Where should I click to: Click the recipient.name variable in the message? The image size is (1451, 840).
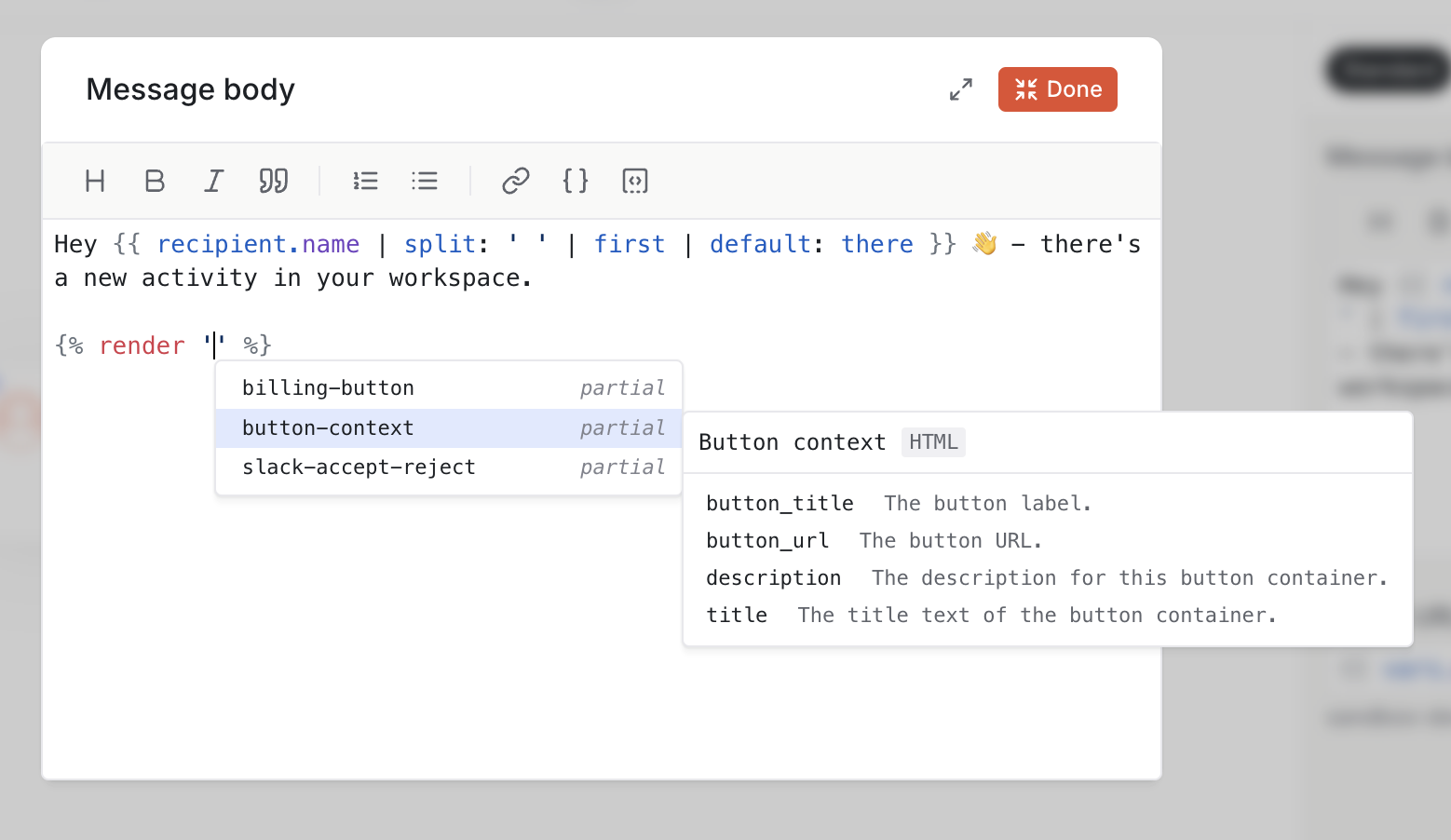point(258,244)
